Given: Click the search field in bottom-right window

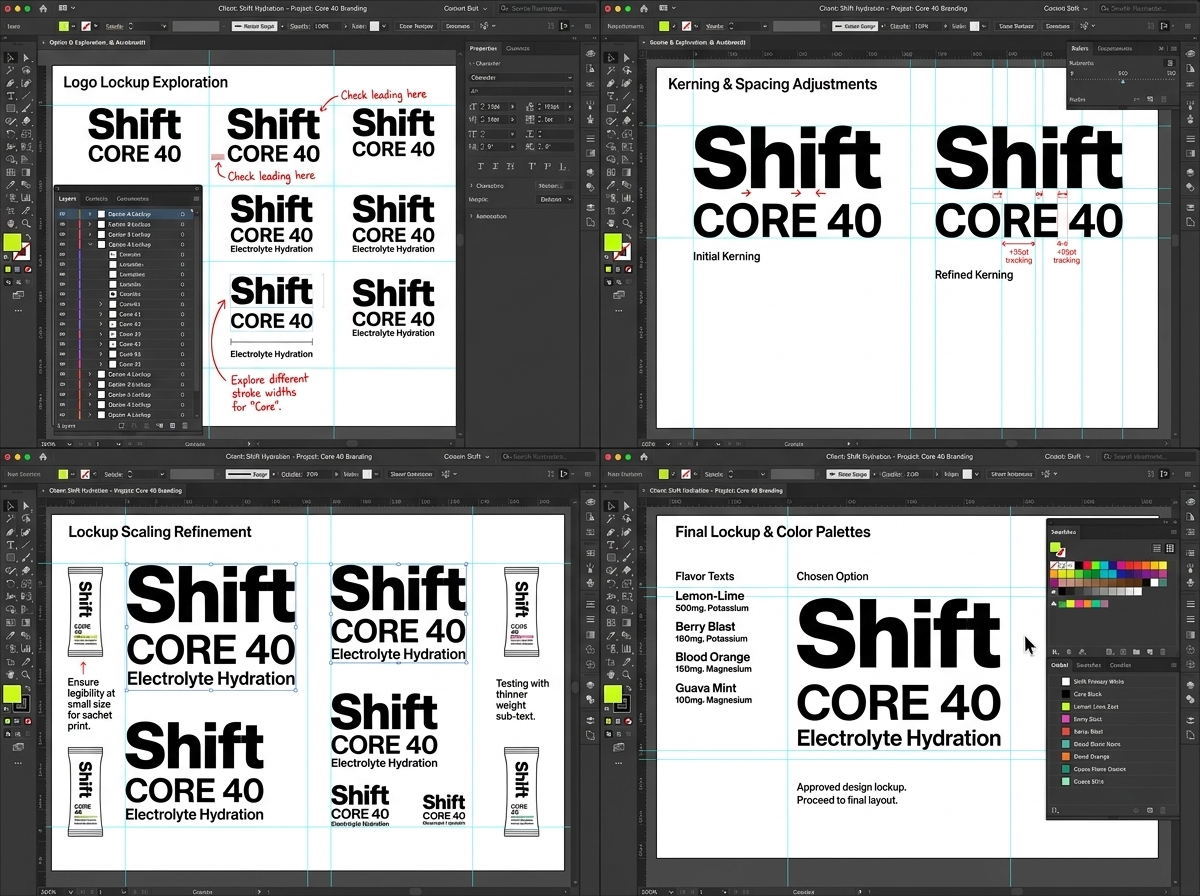Looking at the screenshot, I should click(x=1149, y=456).
